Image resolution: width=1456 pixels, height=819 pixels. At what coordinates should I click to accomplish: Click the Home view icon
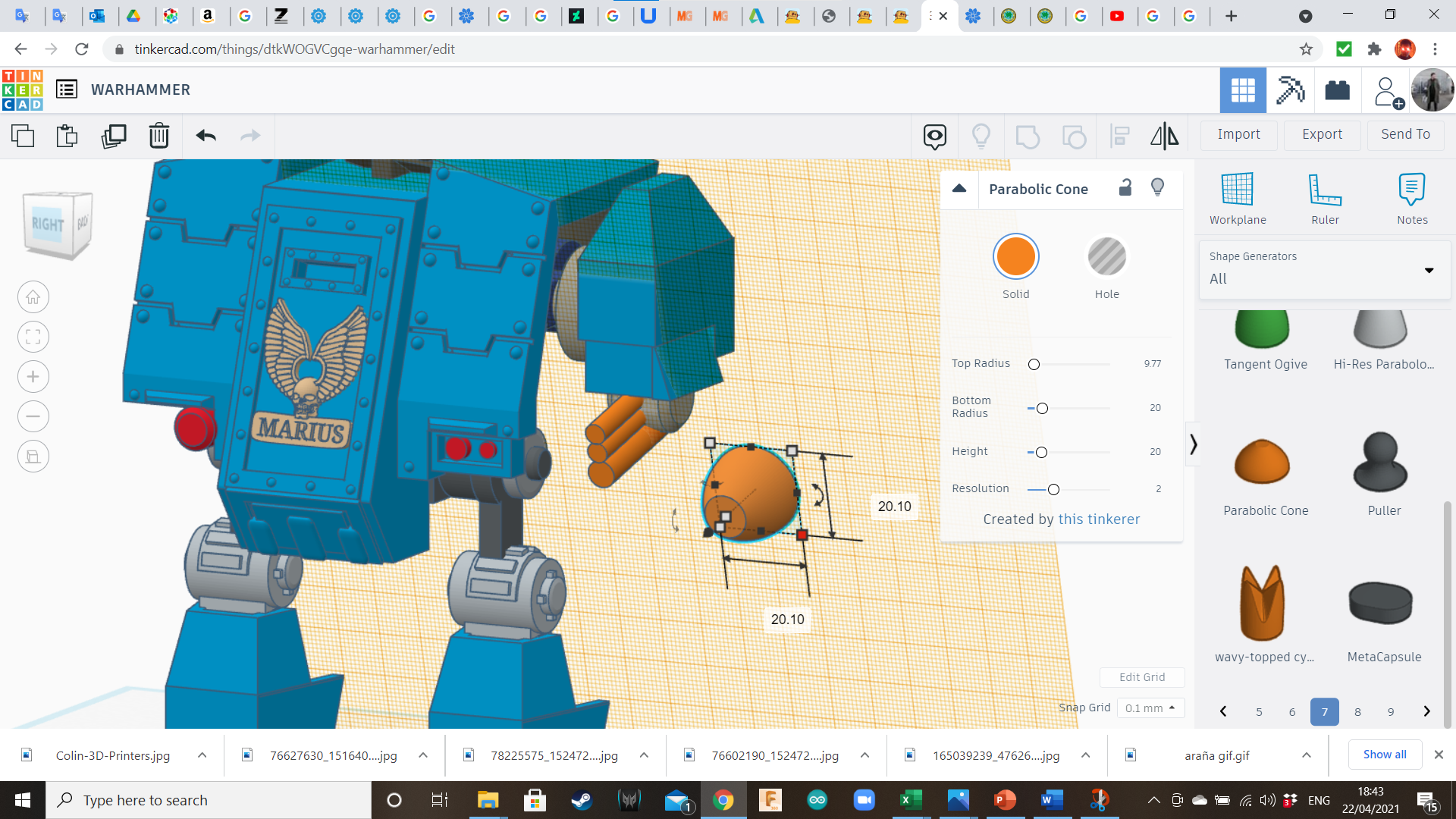[x=33, y=297]
